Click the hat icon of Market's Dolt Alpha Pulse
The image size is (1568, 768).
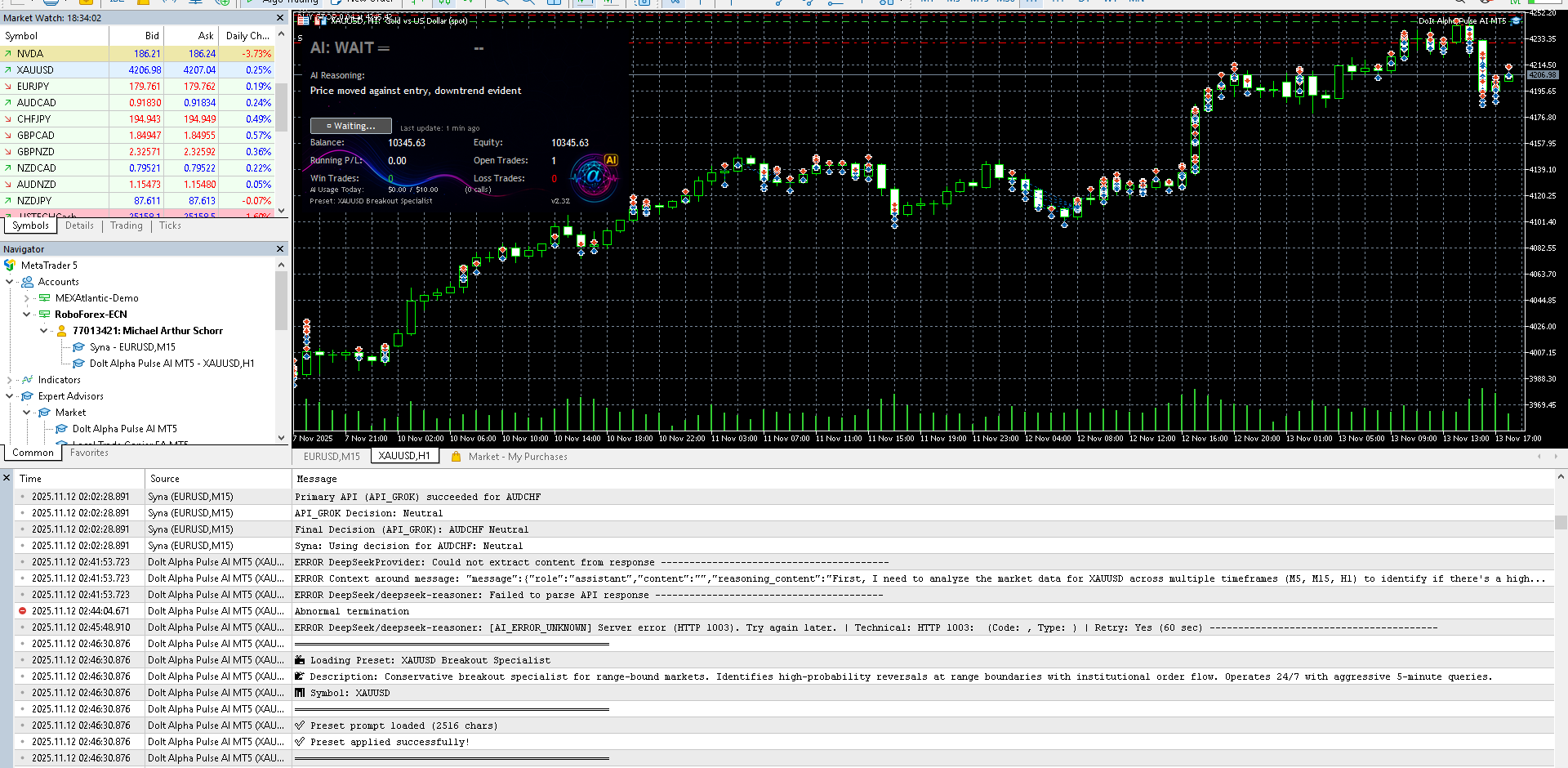[x=61, y=429]
